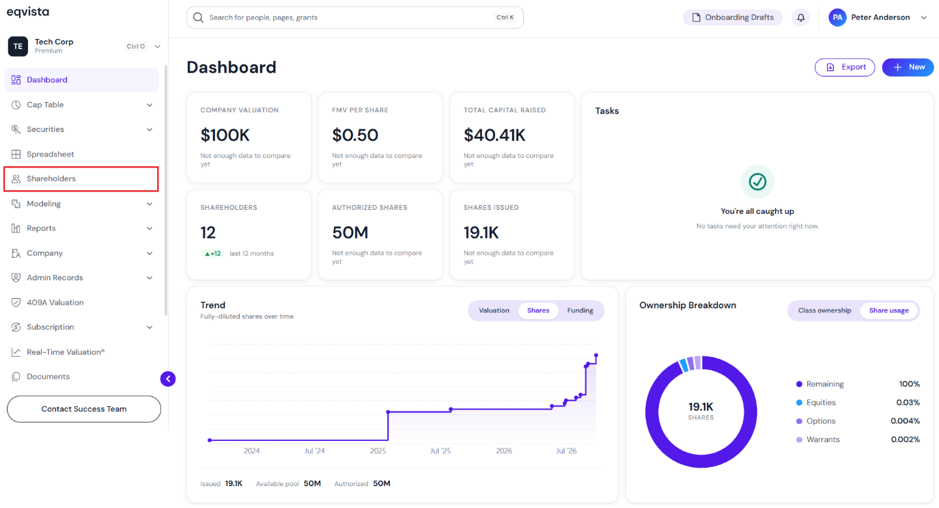Open the Tech Corp company switcher chevron
The height and width of the screenshot is (508, 939).
click(157, 46)
